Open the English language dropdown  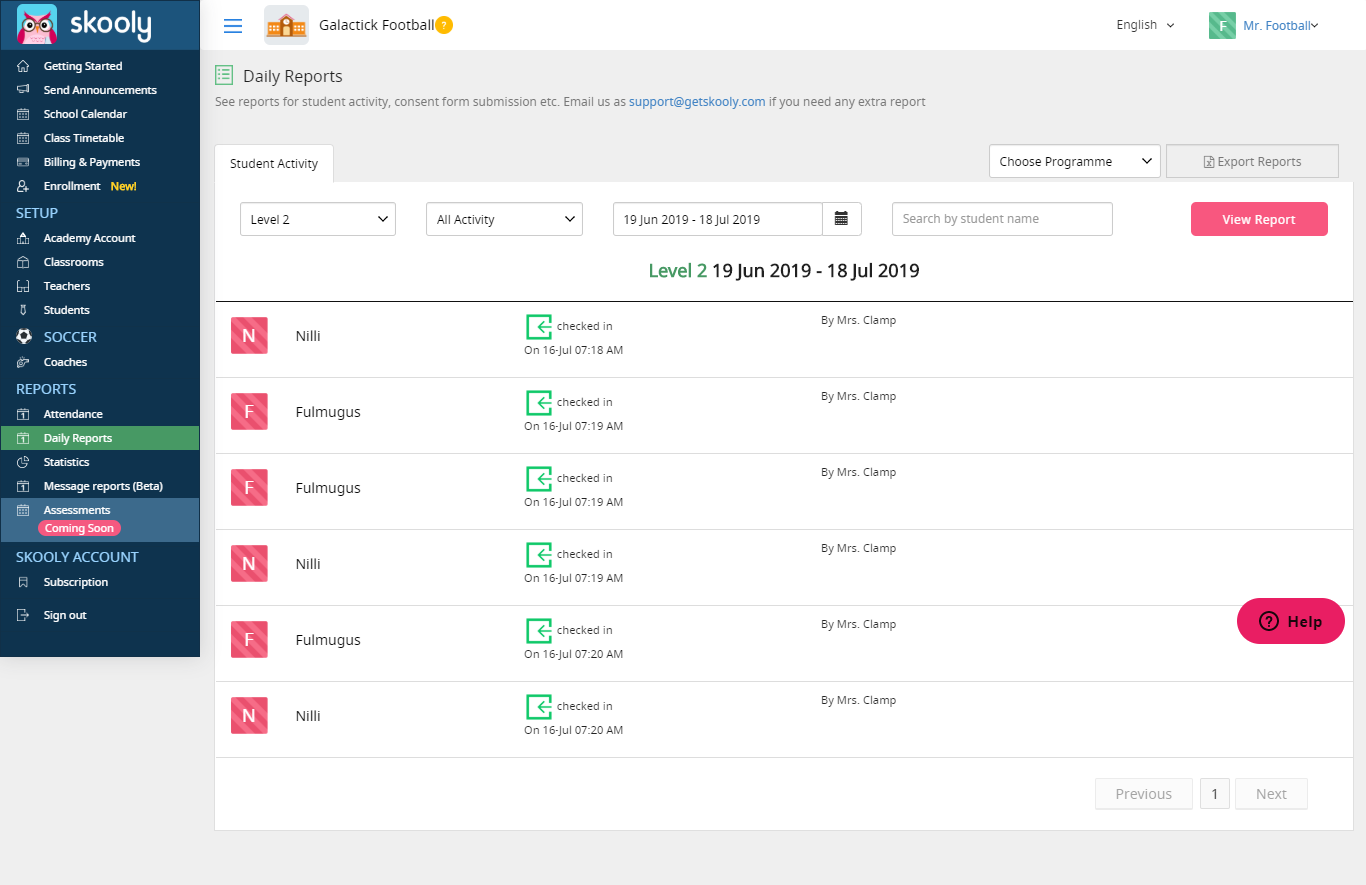[x=1145, y=25]
